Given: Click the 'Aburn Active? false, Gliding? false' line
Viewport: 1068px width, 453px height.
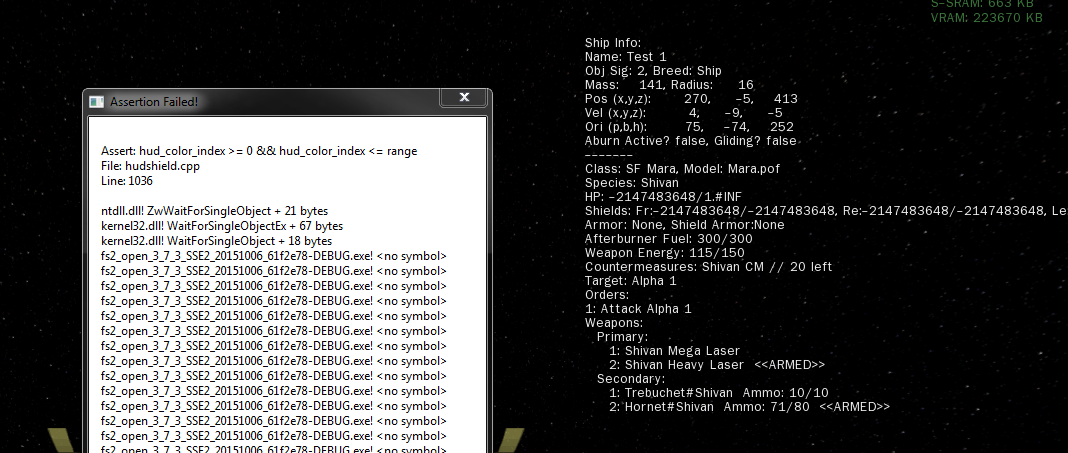Looking at the screenshot, I should click(691, 141).
